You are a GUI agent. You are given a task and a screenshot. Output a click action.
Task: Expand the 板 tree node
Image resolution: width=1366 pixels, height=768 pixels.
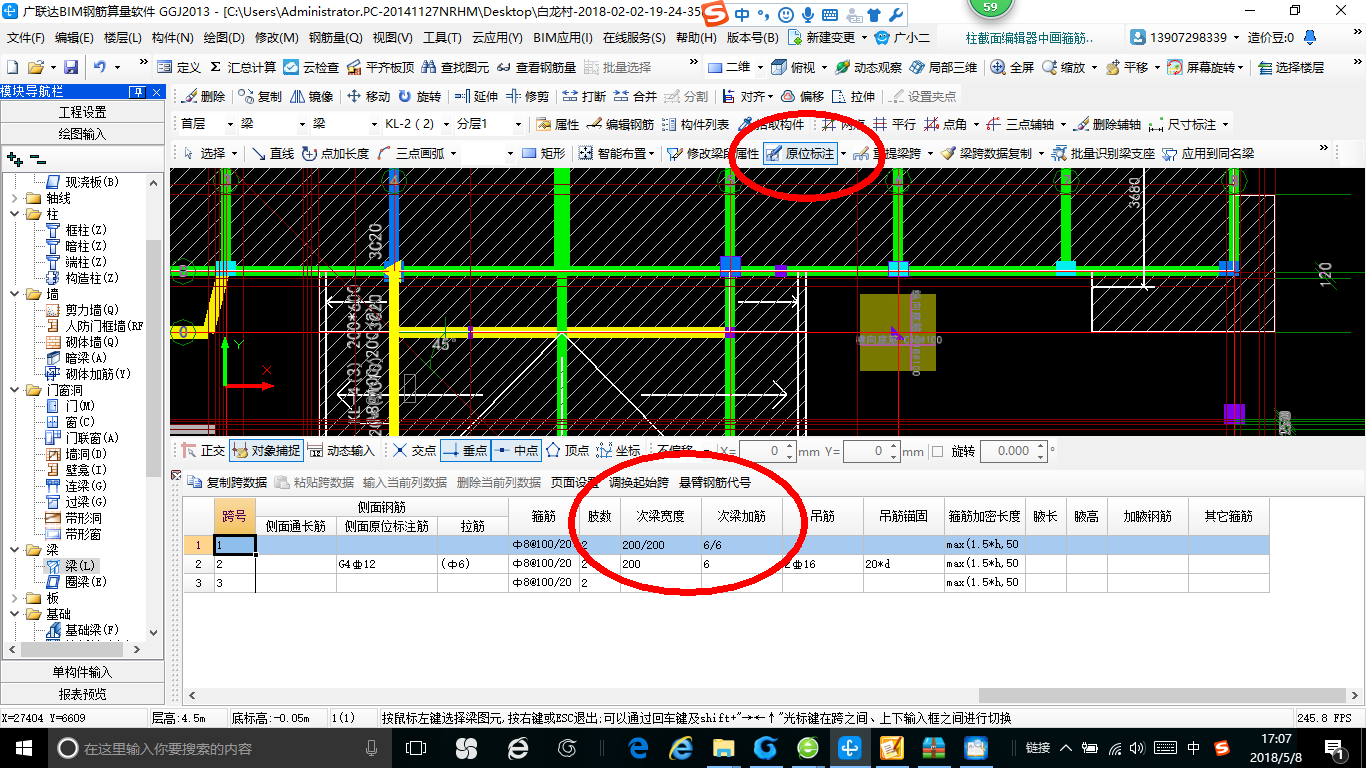point(15,598)
